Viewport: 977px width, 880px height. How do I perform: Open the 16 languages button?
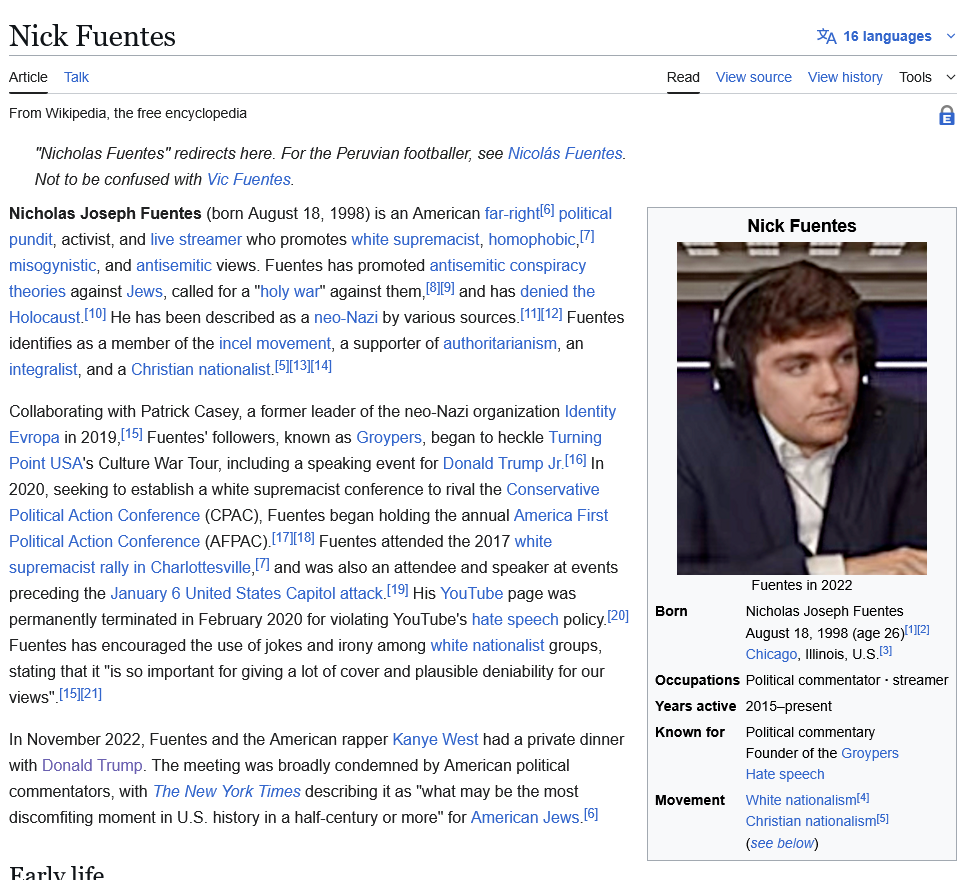[887, 36]
